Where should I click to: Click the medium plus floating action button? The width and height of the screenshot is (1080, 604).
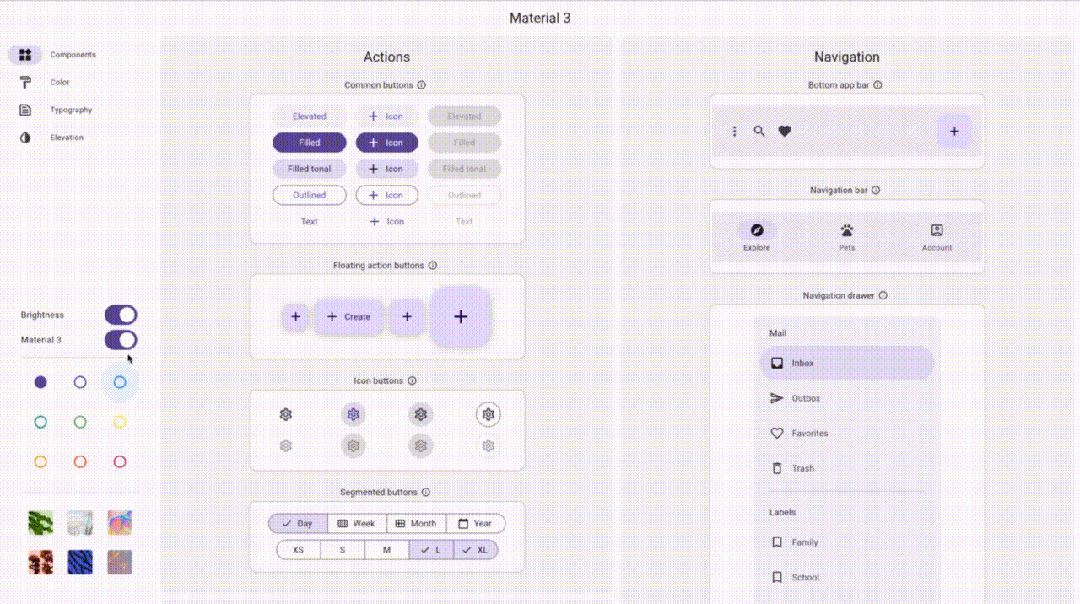pyautogui.click(x=407, y=317)
